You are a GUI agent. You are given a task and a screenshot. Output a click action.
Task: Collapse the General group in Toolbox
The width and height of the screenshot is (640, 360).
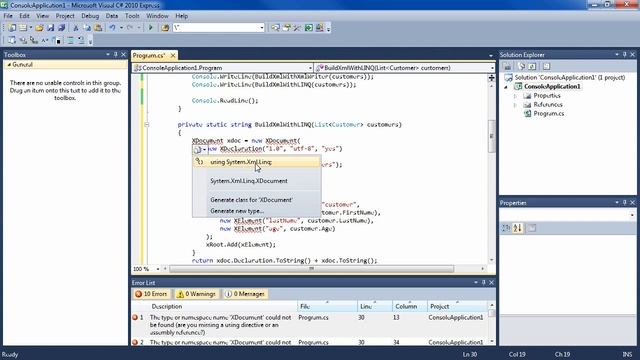pos(9,65)
